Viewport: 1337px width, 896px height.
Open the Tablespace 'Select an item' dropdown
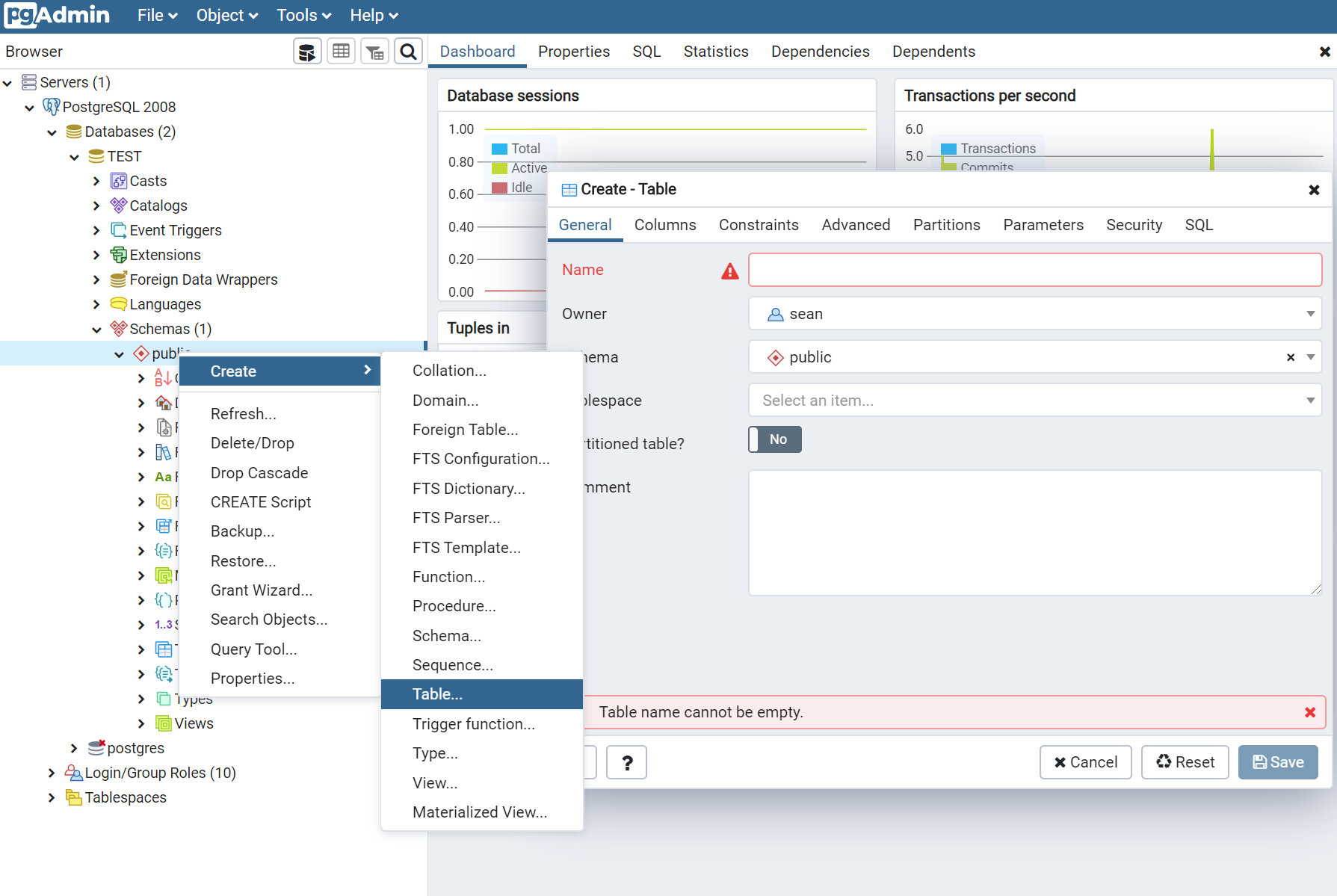pos(1035,401)
